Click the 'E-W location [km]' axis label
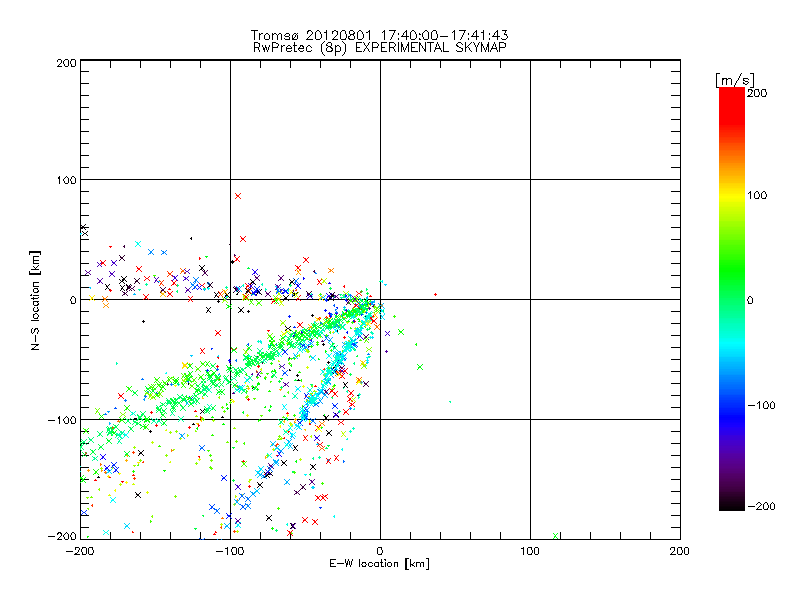Screen dimensions: 800x600 (x=379, y=563)
